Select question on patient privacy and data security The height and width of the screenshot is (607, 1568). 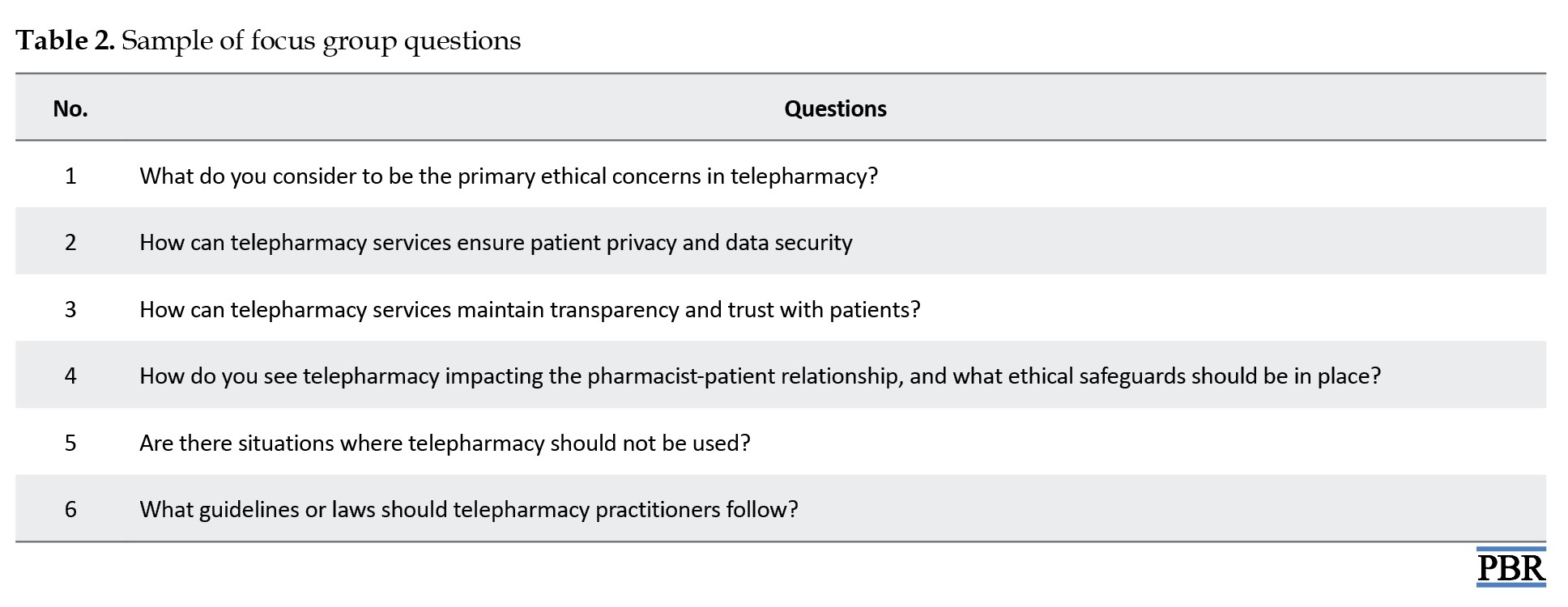click(x=496, y=242)
